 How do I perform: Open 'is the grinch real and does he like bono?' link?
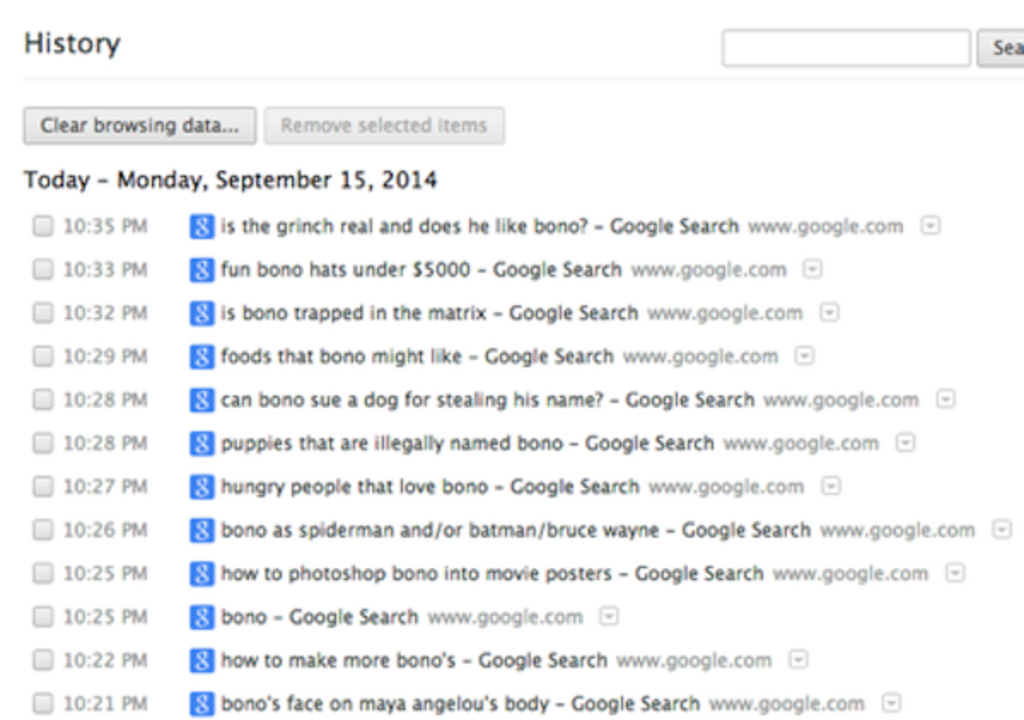point(479,226)
